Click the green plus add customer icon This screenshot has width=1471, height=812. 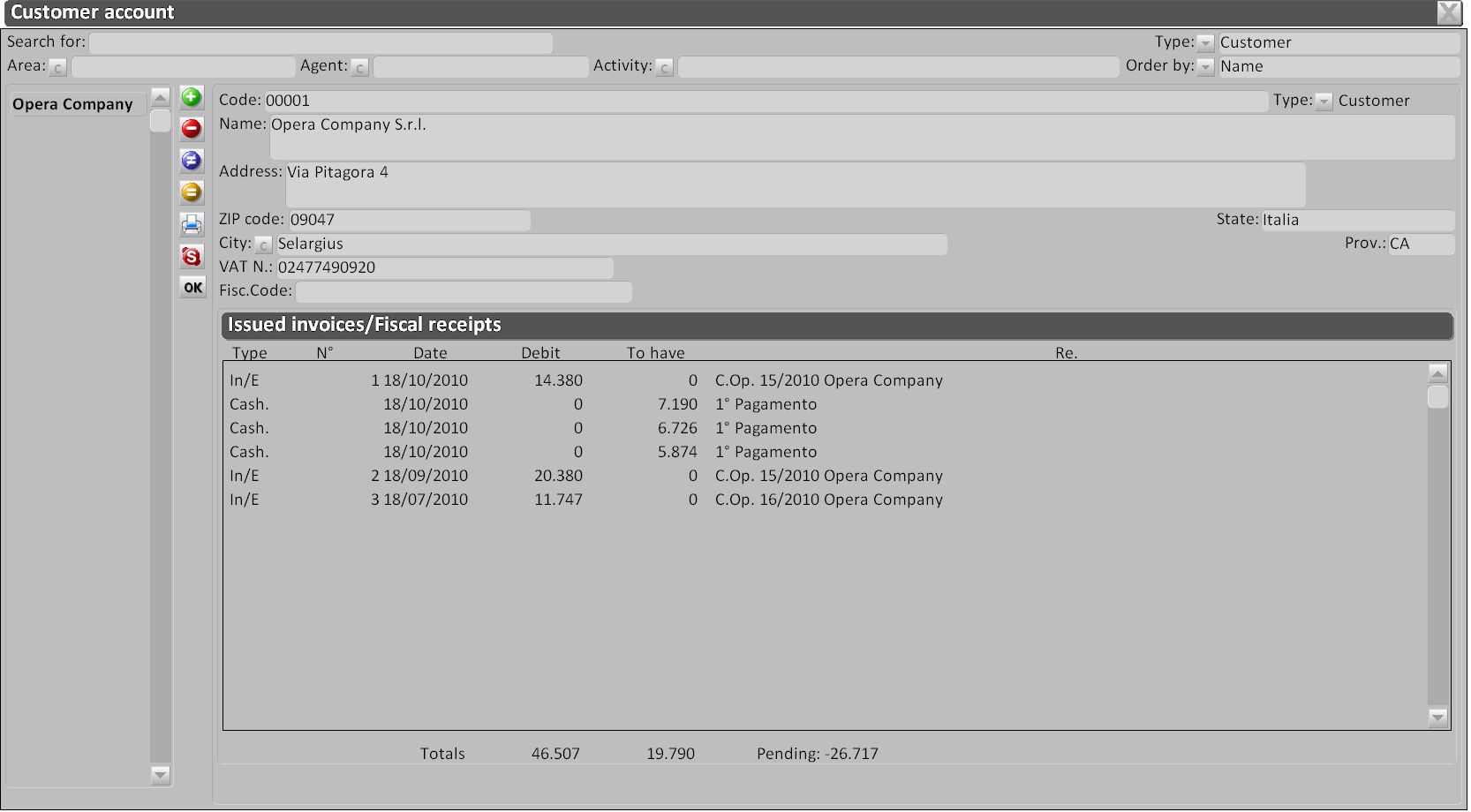tap(192, 97)
